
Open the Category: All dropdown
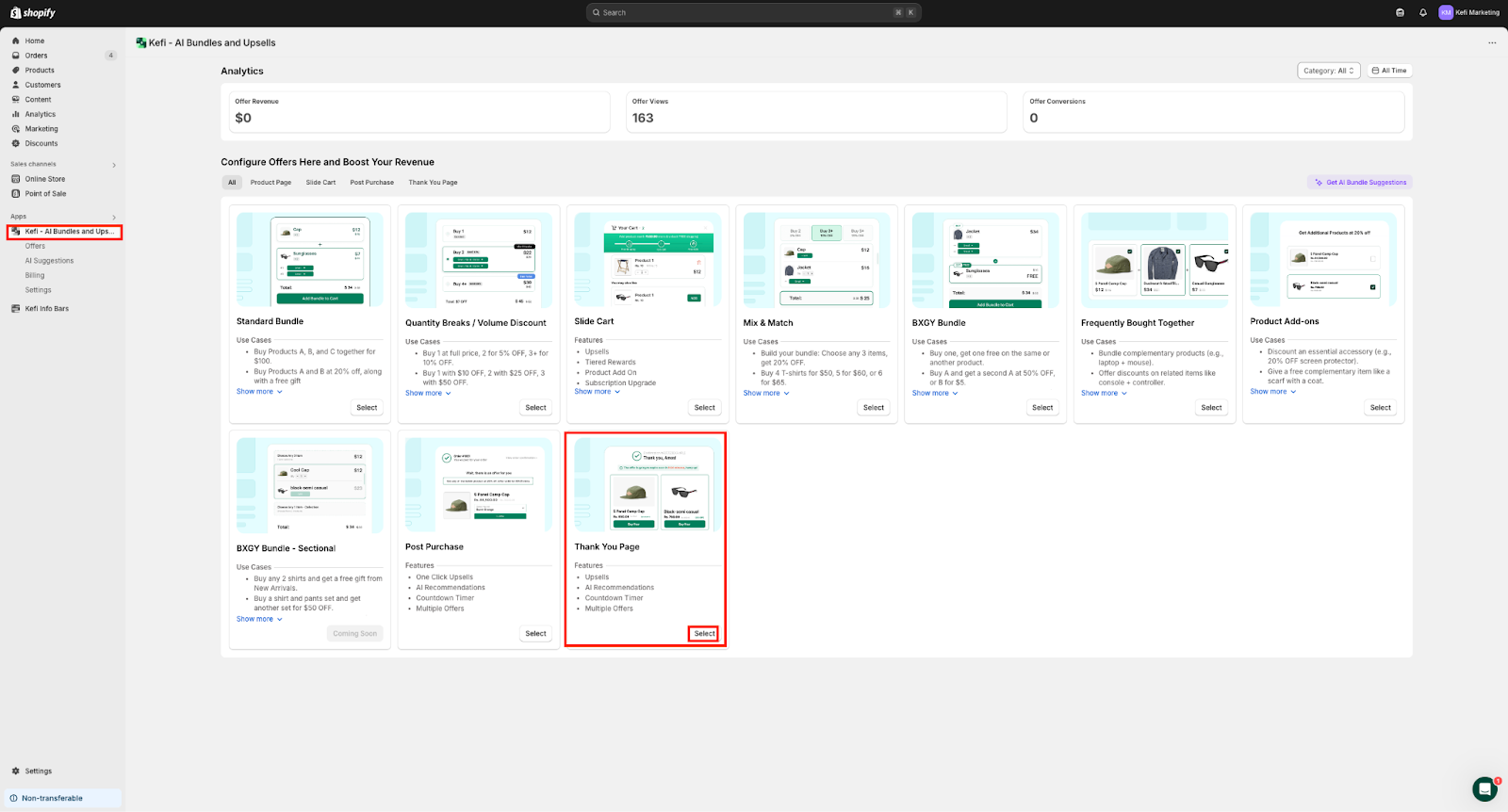(x=1328, y=71)
